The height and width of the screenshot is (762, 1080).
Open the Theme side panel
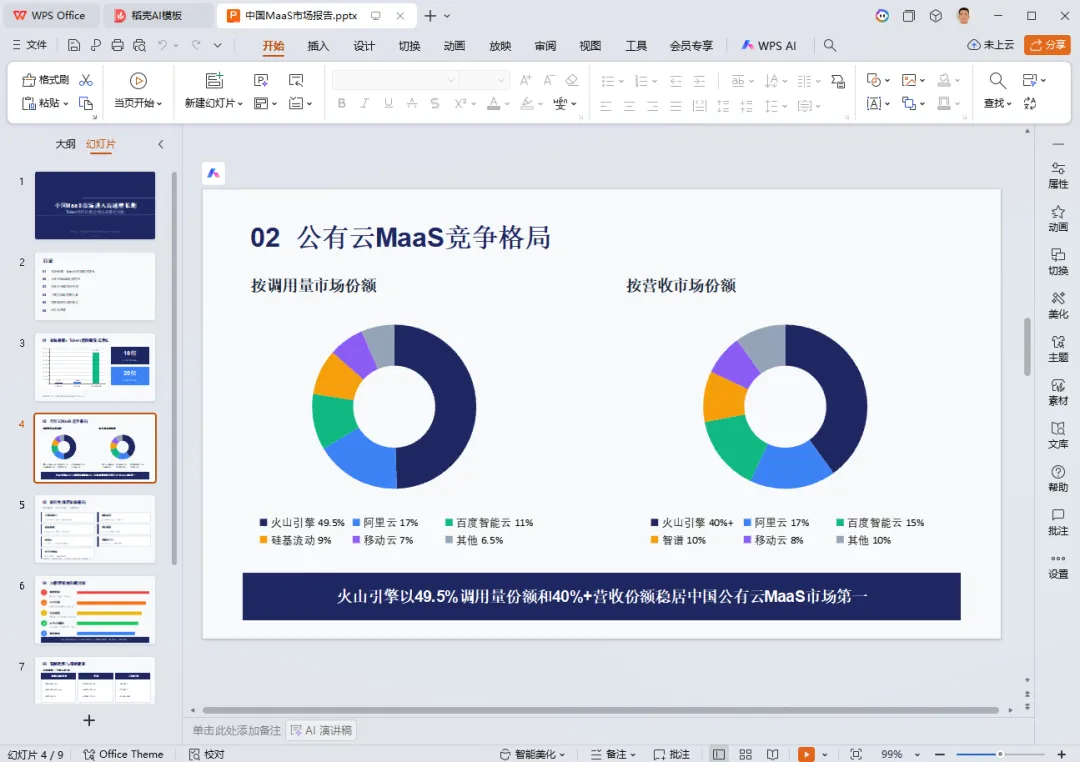point(1058,349)
